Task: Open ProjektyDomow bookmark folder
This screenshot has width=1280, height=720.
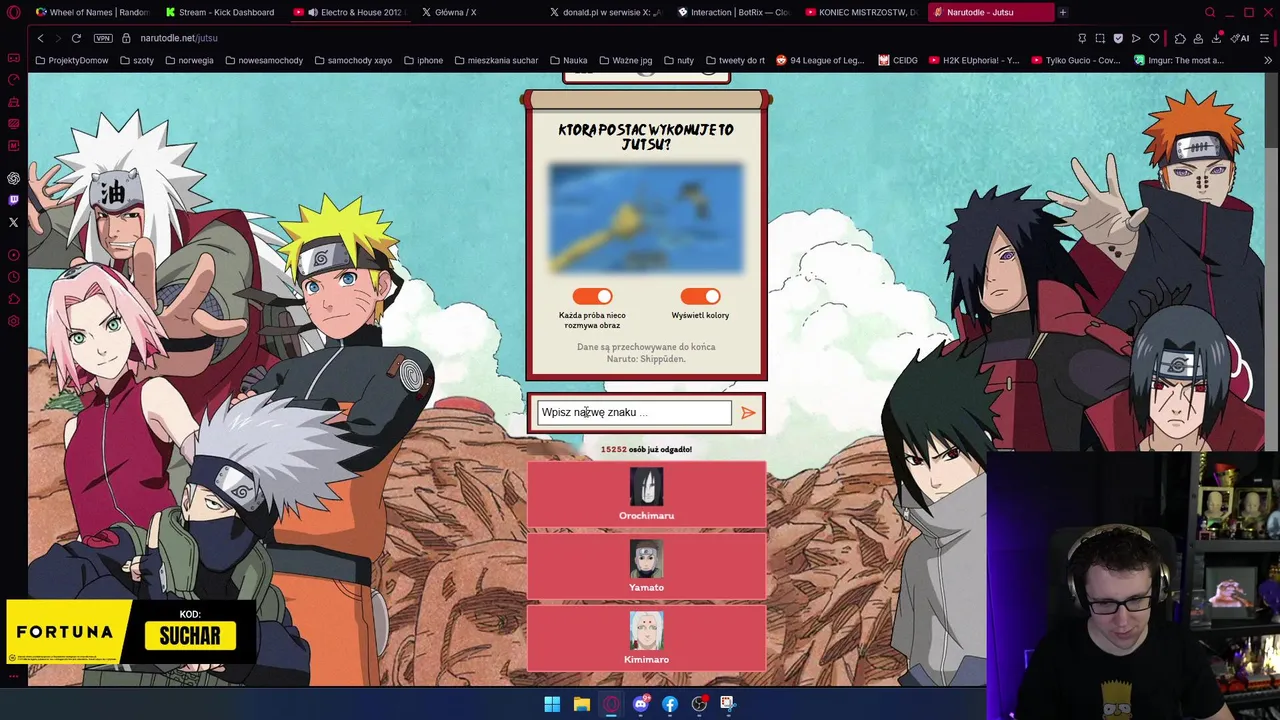Action: [71, 60]
